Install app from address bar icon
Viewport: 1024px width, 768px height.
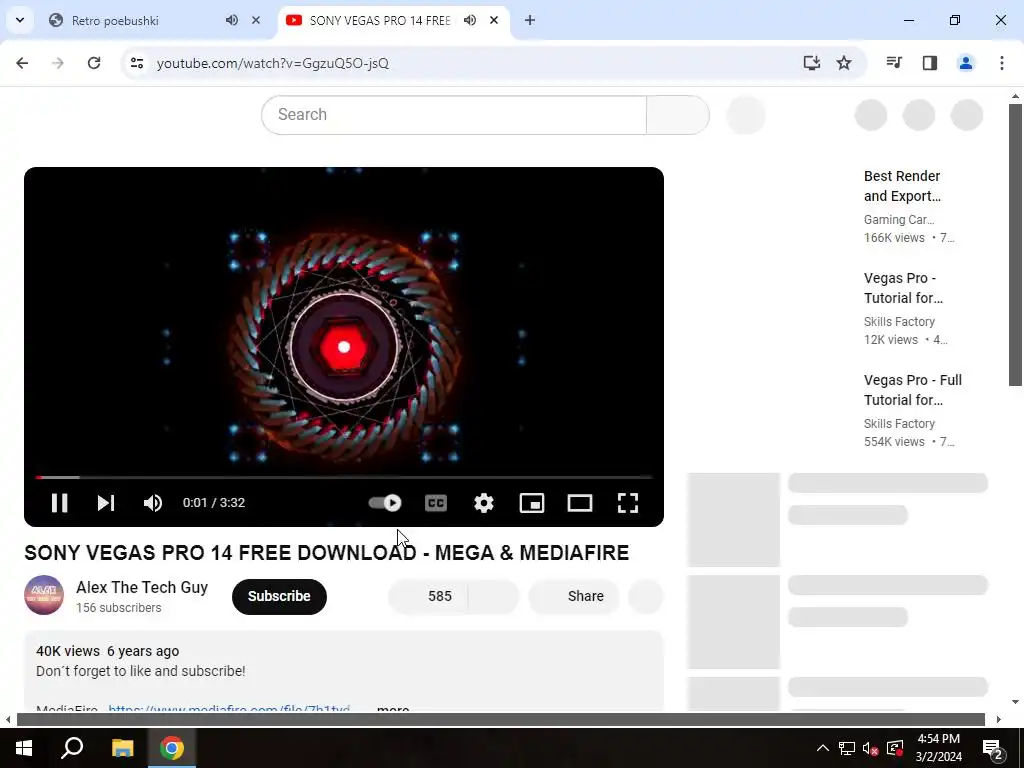point(812,63)
